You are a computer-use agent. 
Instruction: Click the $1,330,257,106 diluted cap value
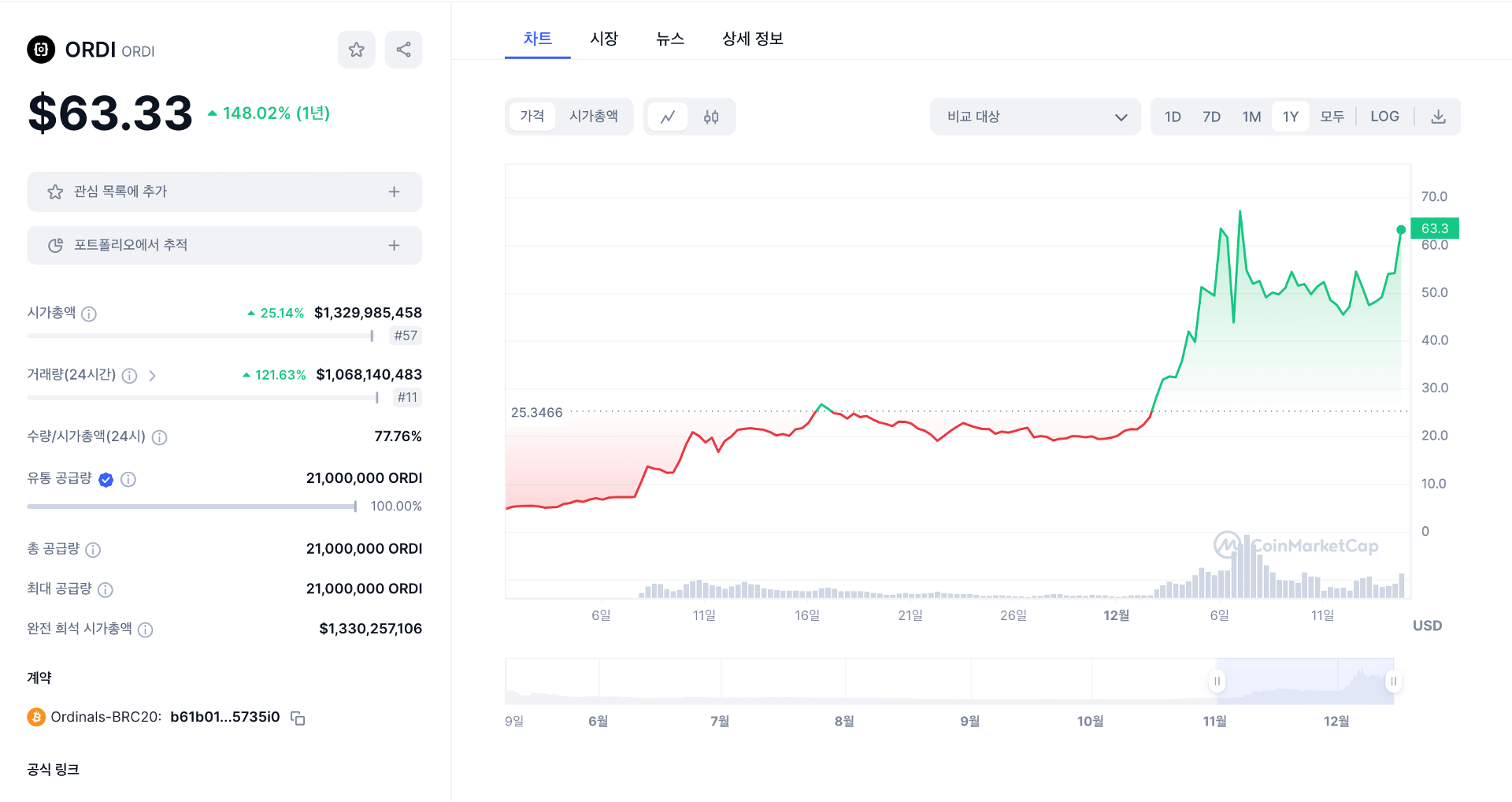click(x=370, y=628)
